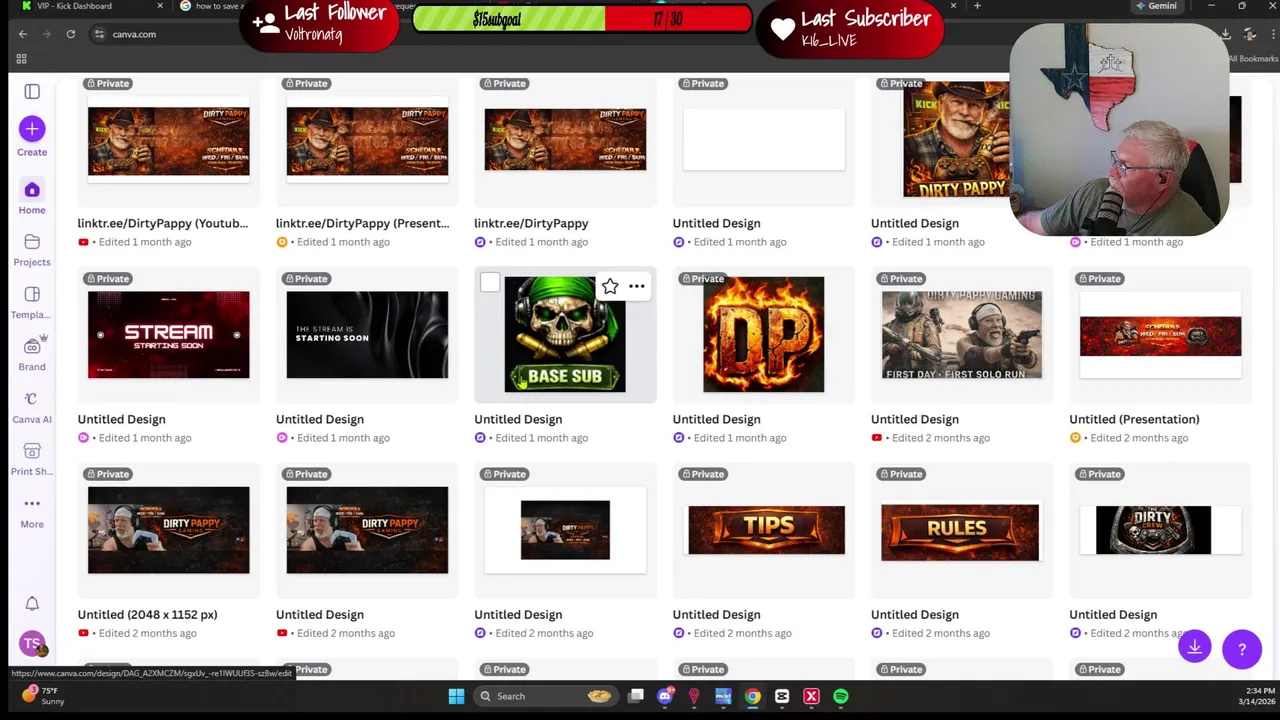Viewport: 1280px width, 720px height.
Task: Click Untitled Design title under flaming DP logo
Action: tap(716, 419)
